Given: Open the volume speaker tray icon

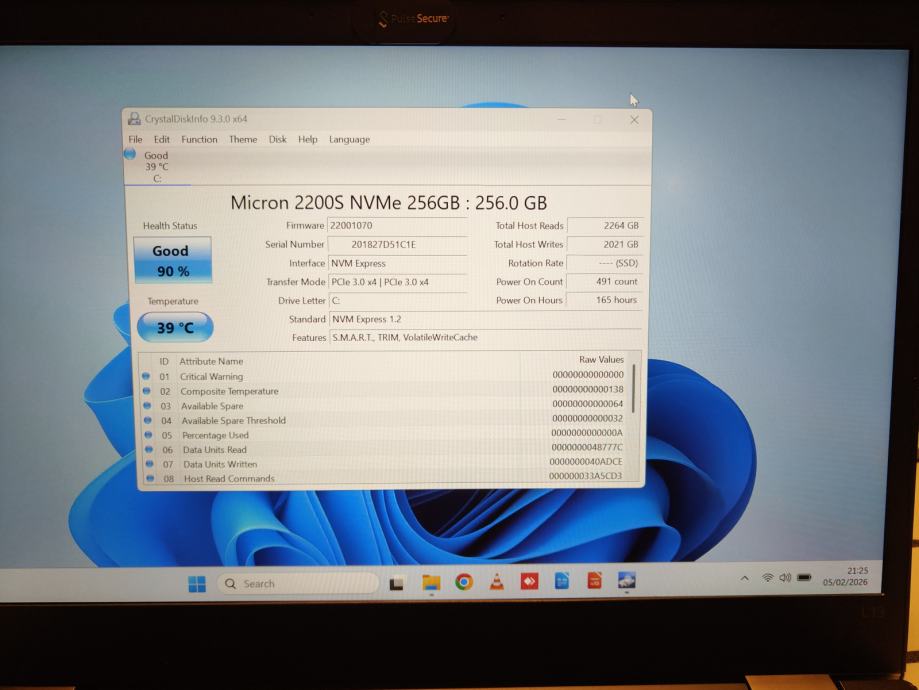Looking at the screenshot, I should point(785,578).
